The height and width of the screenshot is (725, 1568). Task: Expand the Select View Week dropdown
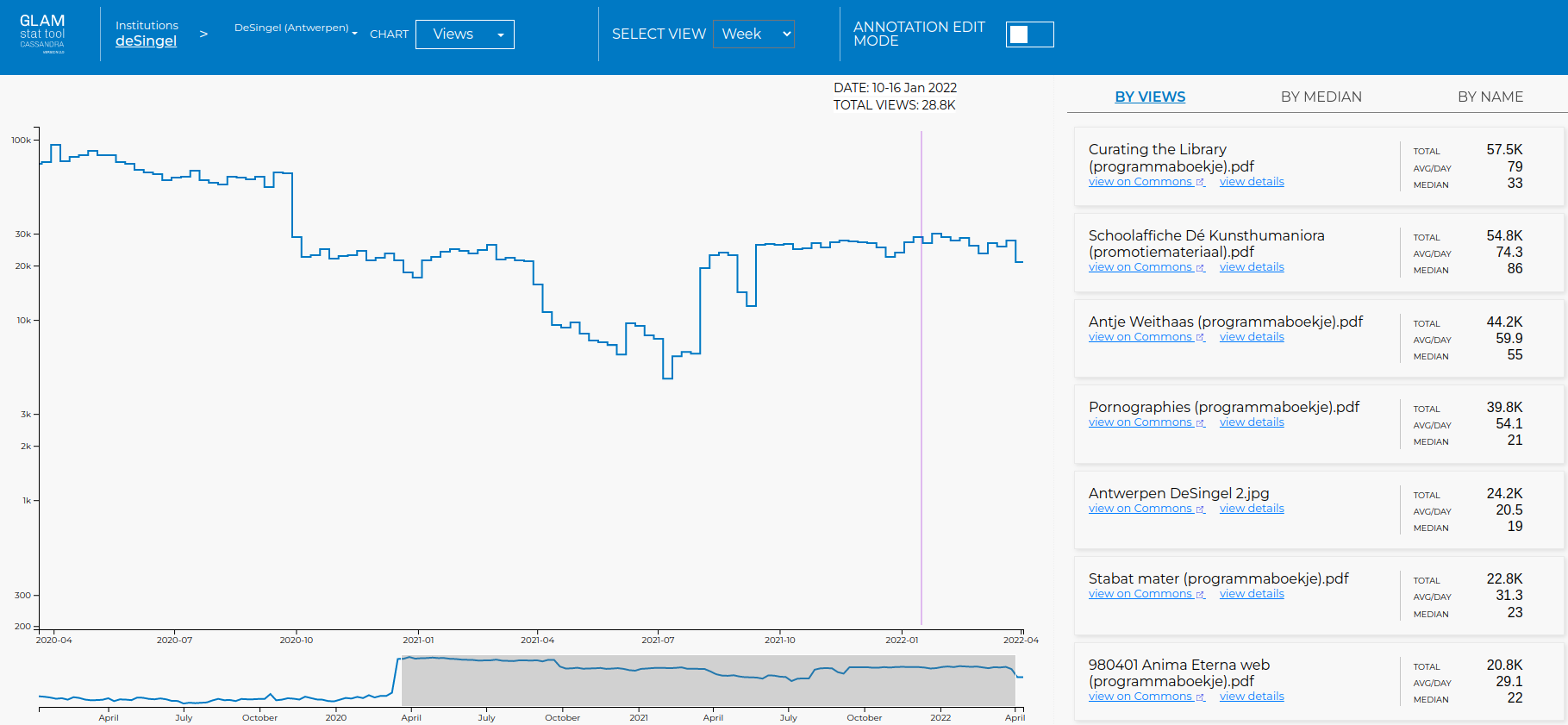click(x=753, y=34)
